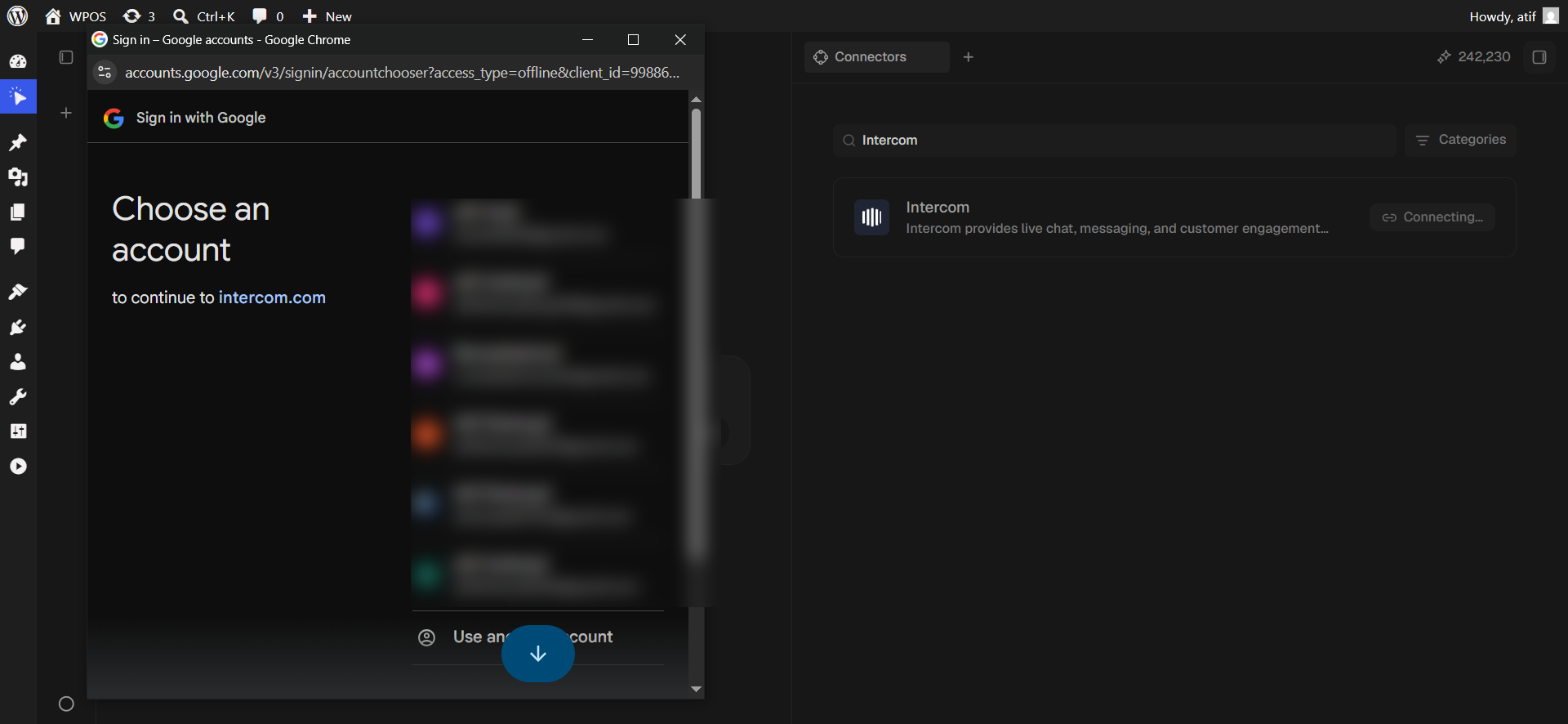Open the Media sidebar icon
The width and height of the screenshot is (1568, 724).
(x=18, y=177)
